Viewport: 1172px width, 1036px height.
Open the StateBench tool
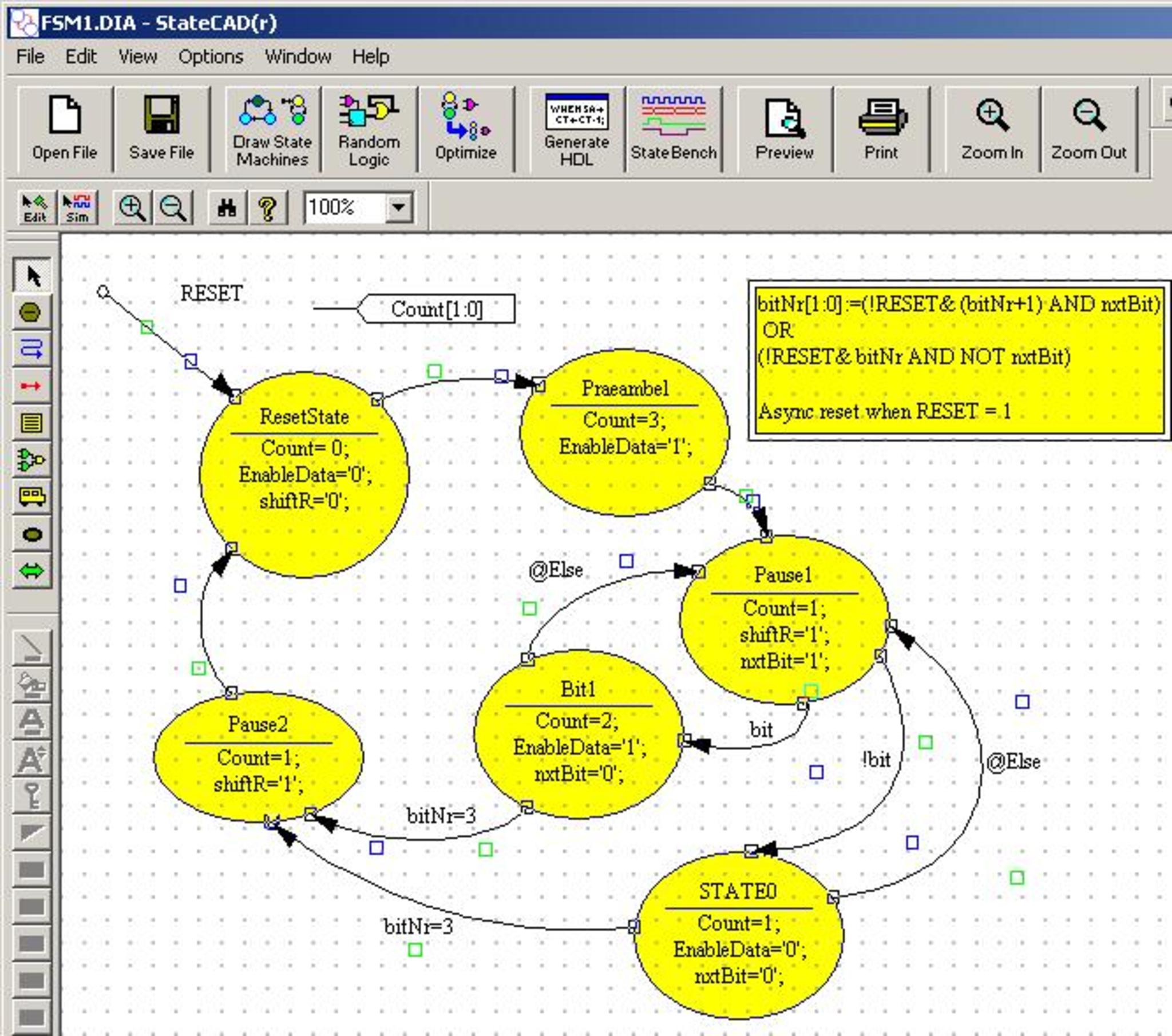click(x=673, y=130)
